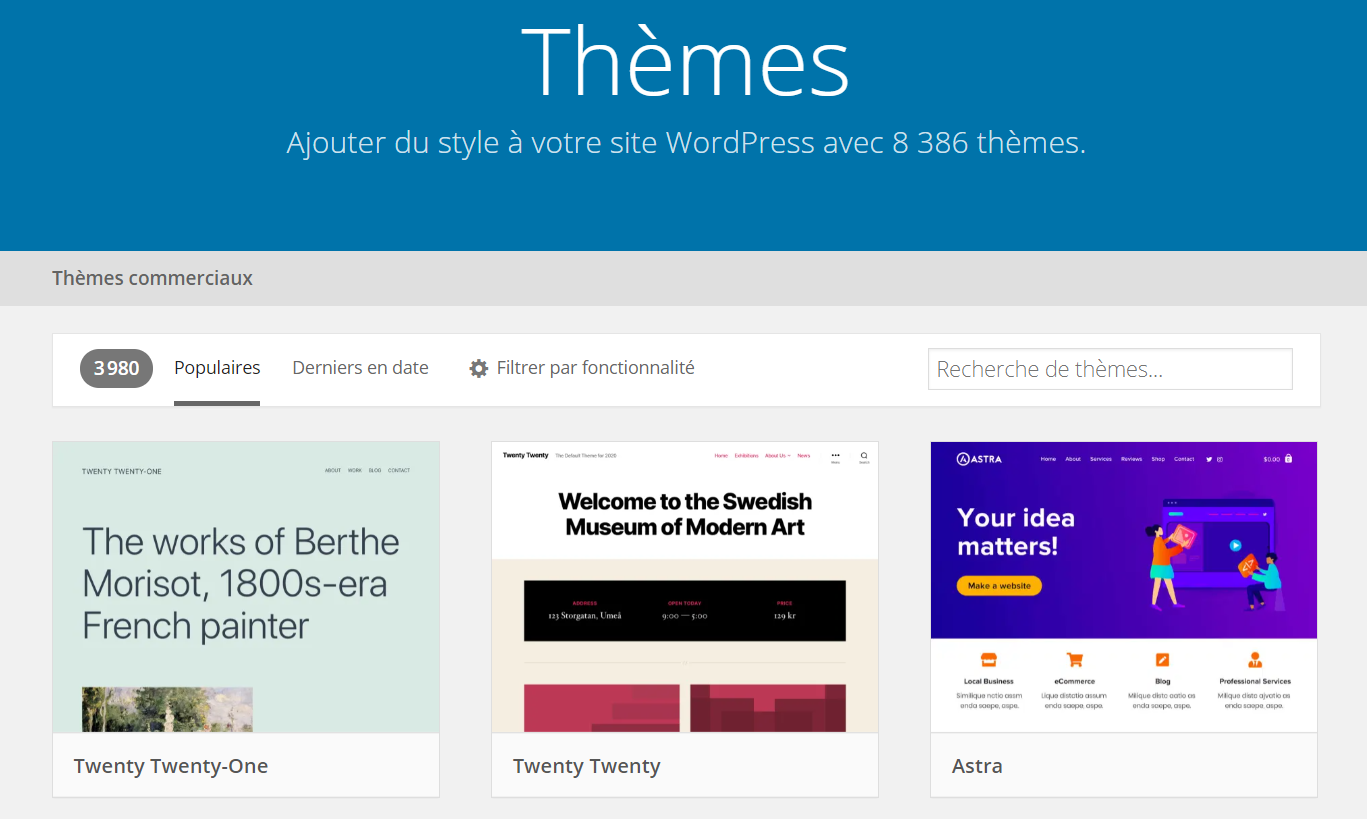Viewport: 1367px width, 819px height.
Task: Switch to the Populaires tab
Action: [217, 368]
